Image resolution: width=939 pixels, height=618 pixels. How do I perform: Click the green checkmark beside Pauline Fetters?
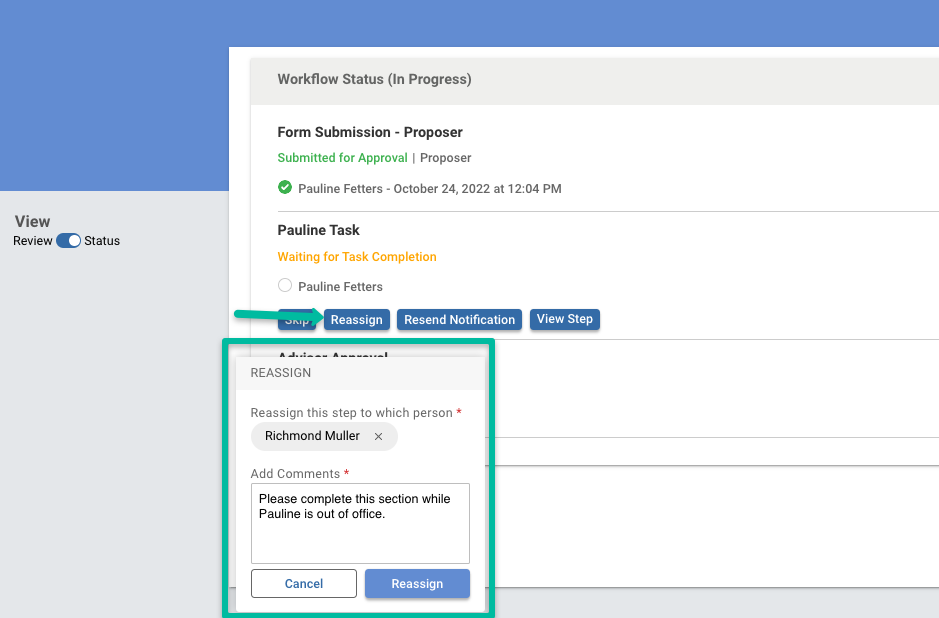click(x=284, y=187)
